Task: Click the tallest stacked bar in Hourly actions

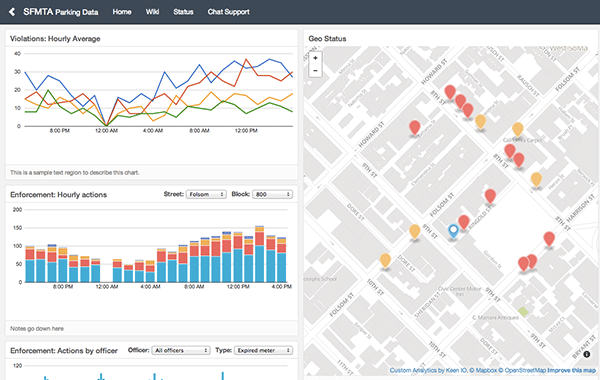Action: (259, 254)
